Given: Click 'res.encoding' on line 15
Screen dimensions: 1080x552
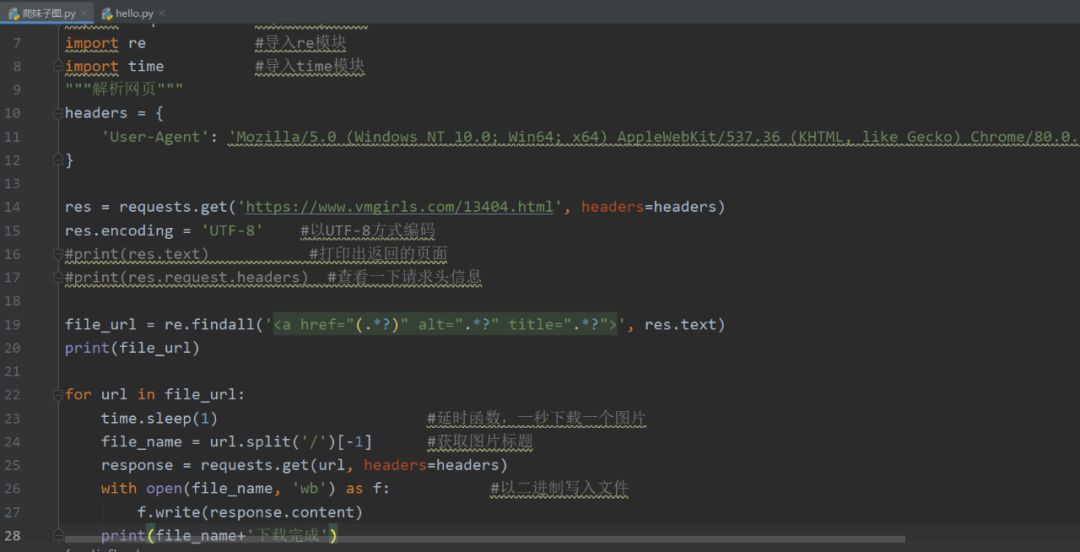Looking at the screenshot, I should click(x=119, y=231).
